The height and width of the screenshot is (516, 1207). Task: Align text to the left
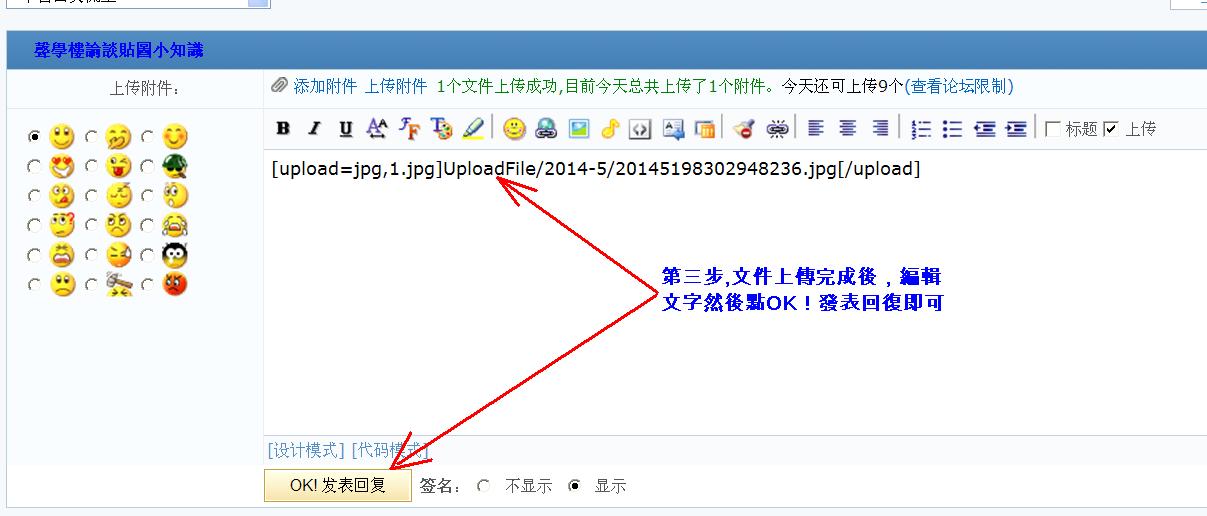tap(816, 128)
